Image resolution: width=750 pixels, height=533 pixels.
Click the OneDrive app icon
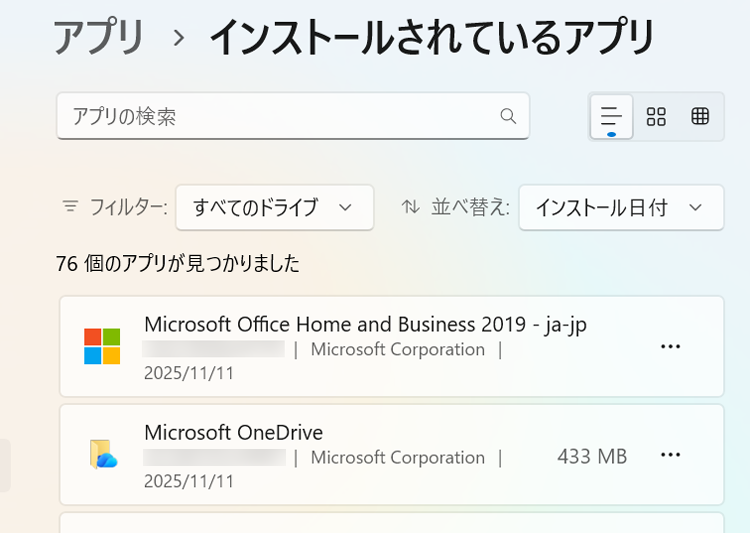(x=103, y=454)
